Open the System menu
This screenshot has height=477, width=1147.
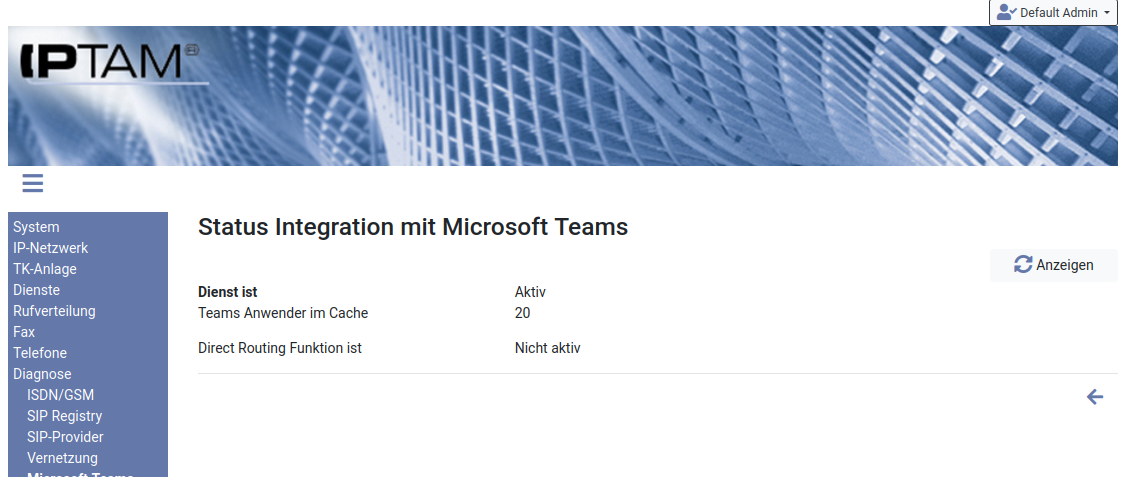point(36,227)
